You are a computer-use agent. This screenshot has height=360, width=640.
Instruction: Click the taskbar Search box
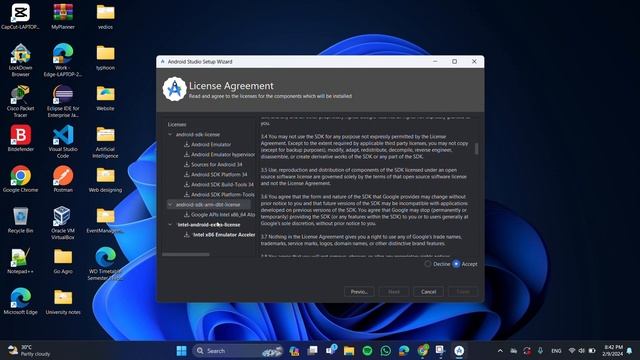(x=238, y=351)
